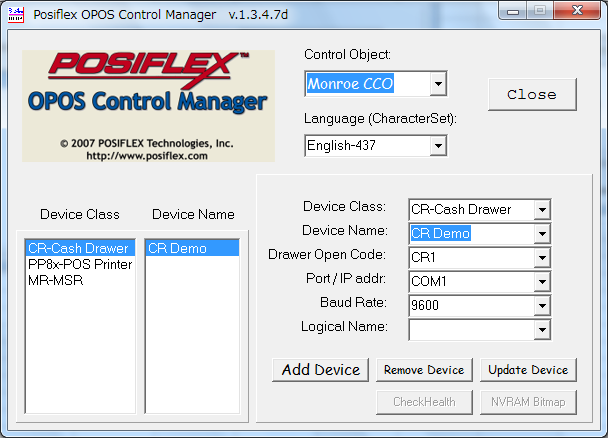
Task: Click the Remove Device button
Action: (x=424, y=370)
